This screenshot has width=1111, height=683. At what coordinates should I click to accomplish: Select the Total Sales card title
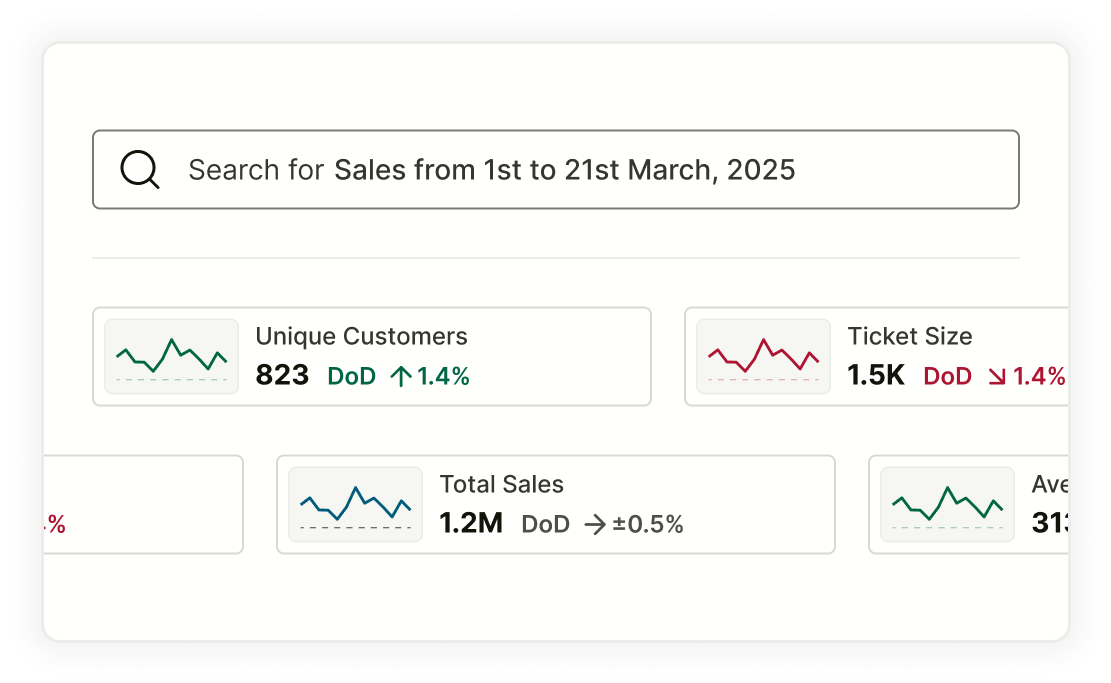(502, 484)
